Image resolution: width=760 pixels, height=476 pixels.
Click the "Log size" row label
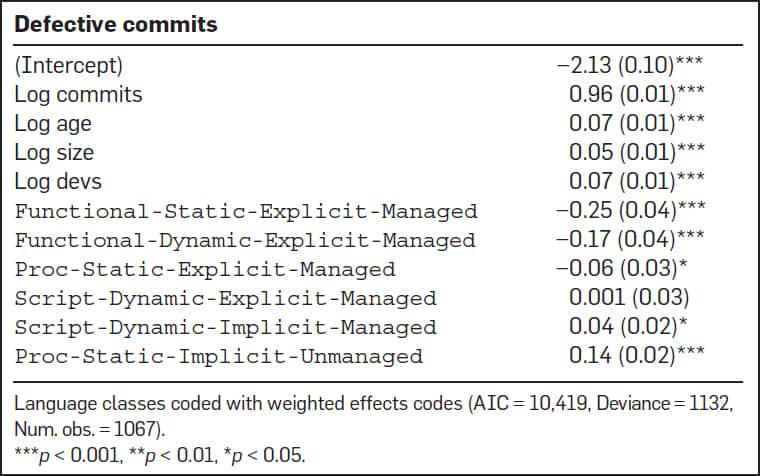pyautogui.click(x=54, y=153)
